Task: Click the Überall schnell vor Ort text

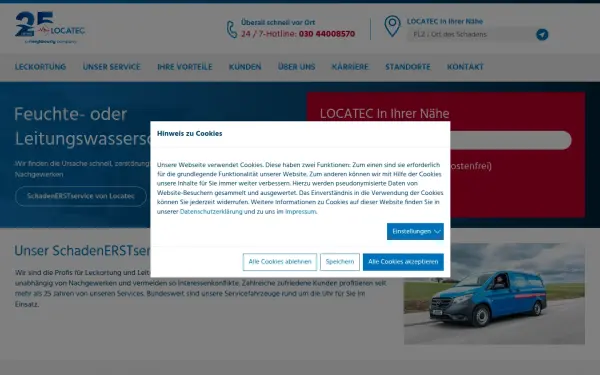Action: pyautogui.click(x=278, y=23)
